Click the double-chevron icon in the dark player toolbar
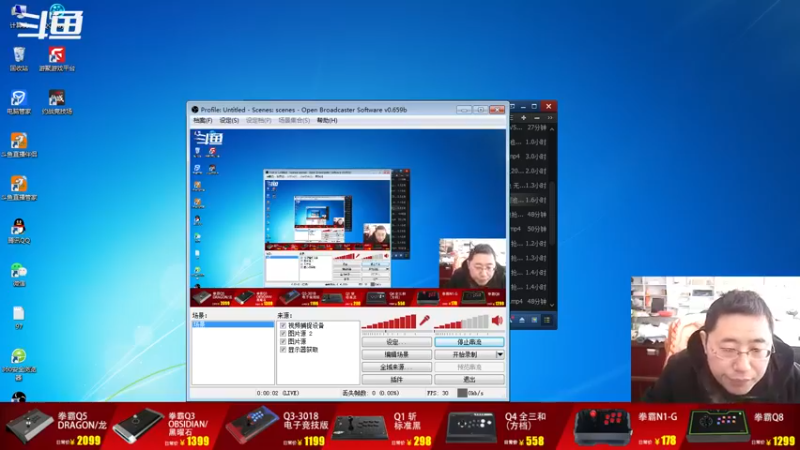This screenshot has height=450, width=800. click(x=550, y=118)
